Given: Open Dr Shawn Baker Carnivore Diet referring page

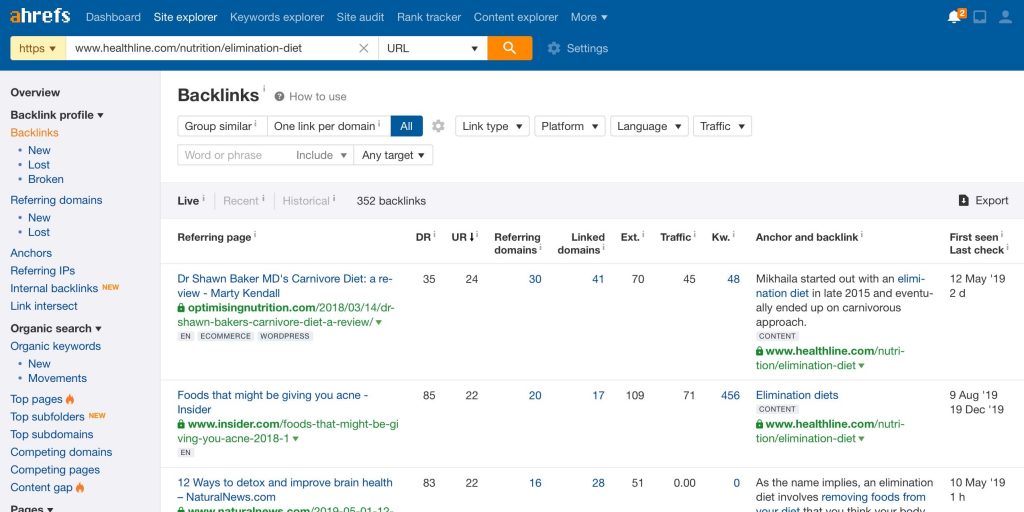Looking at the screenshot, I should 285,286.
